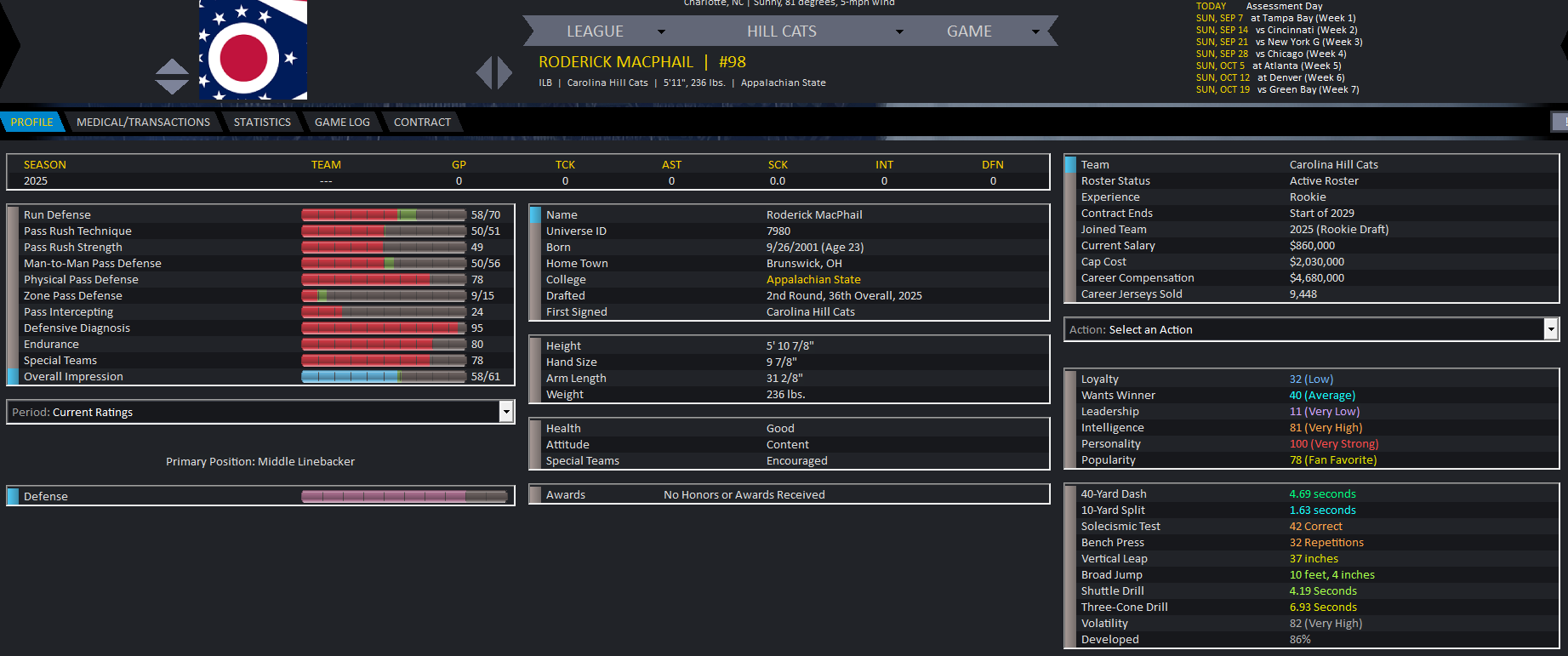The height and width of the screenshot is (656, 1568).
Task: Open the GAME LOG tab
Action: (x=342, y=122)
